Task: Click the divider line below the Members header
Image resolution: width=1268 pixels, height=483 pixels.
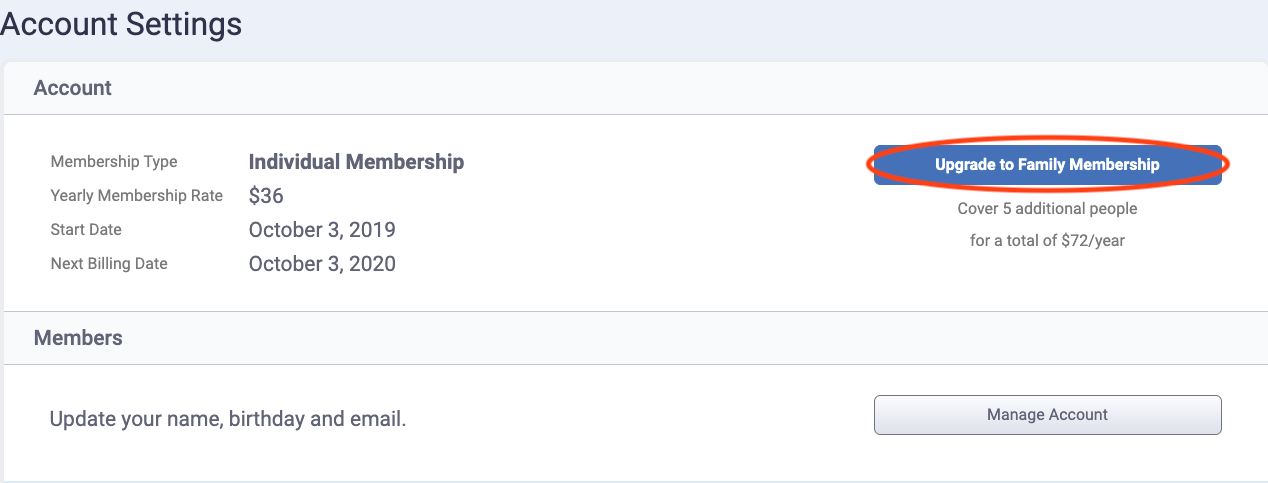Action: 636,364
